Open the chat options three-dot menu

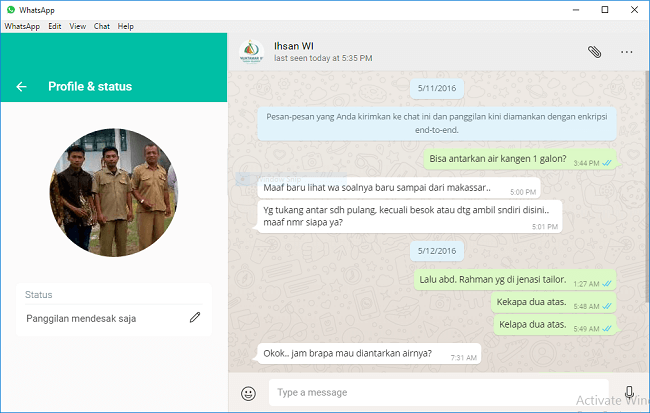(x=626, y=52)
